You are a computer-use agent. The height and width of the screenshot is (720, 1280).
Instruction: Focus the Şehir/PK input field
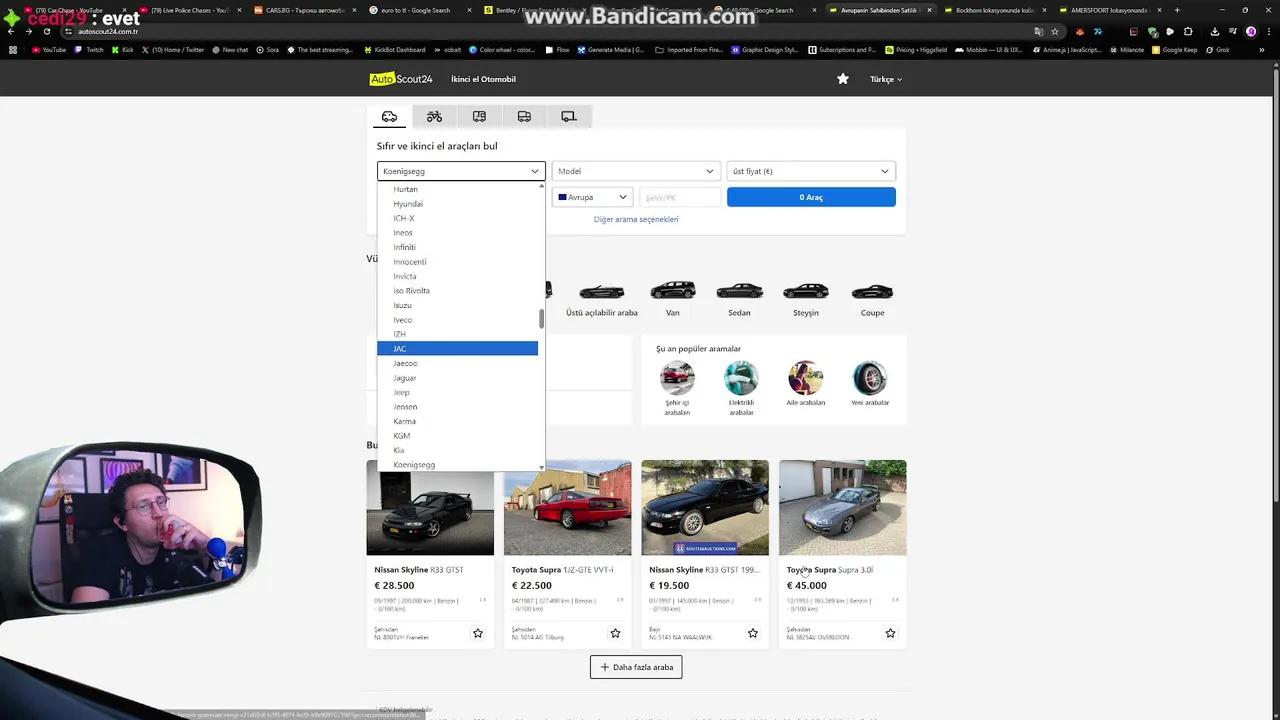click(680, 197)
